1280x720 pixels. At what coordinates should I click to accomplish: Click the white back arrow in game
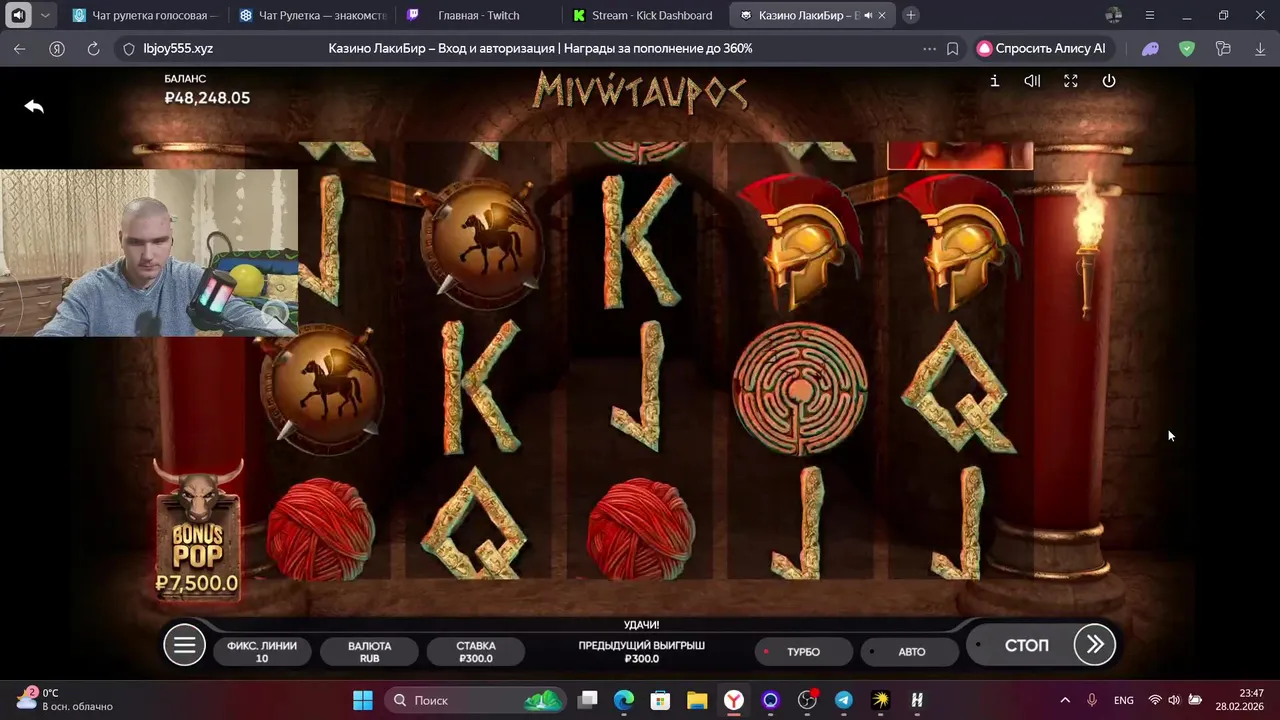pyautogui.click(x=34, y=106)
